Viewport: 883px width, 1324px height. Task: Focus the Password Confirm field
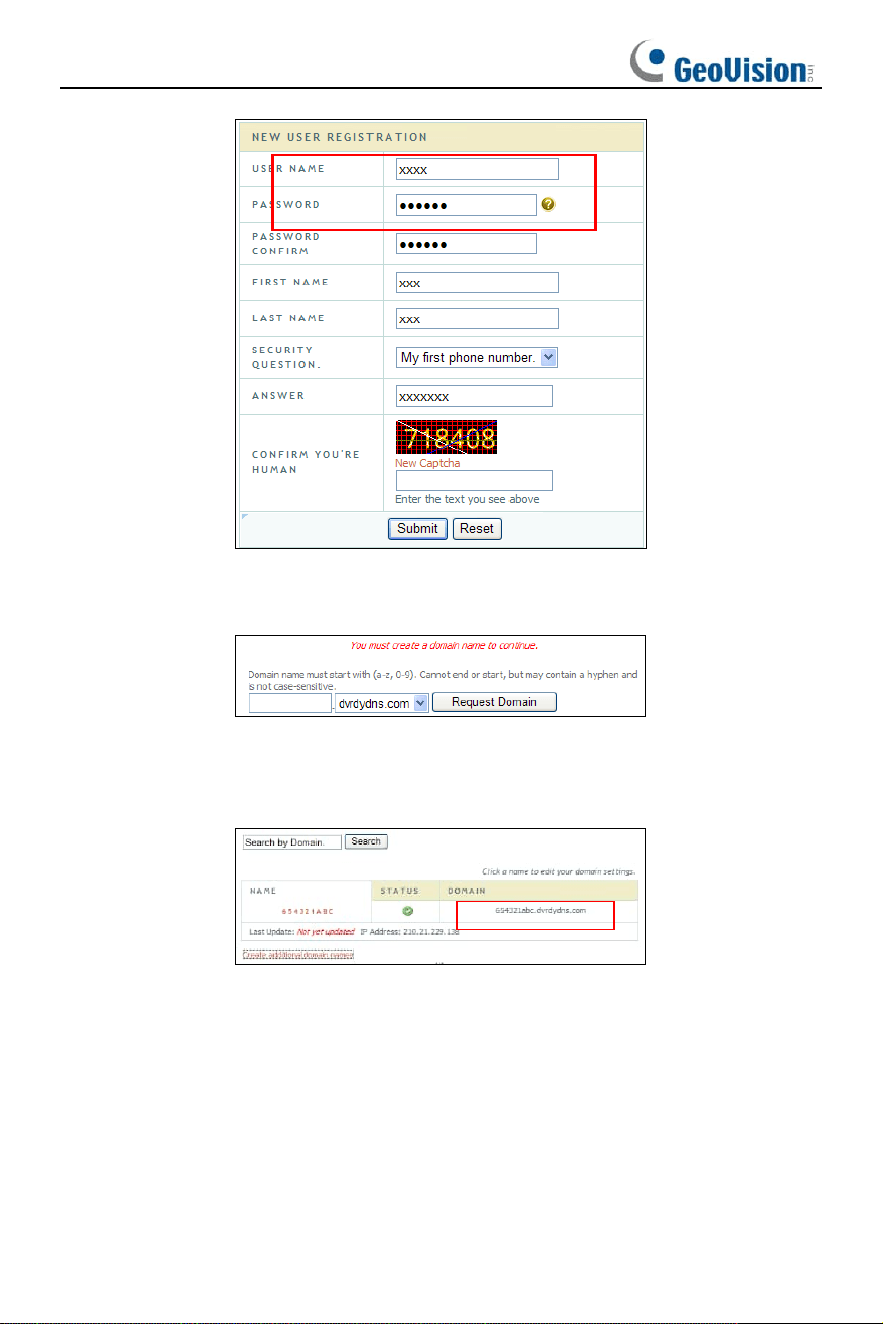coord(466,244)
